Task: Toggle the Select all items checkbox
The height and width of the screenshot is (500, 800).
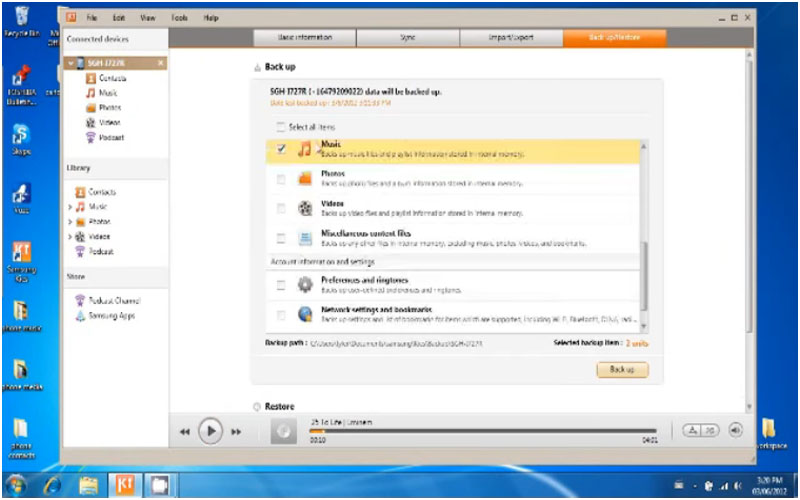Action: click(x=281, y=127)
